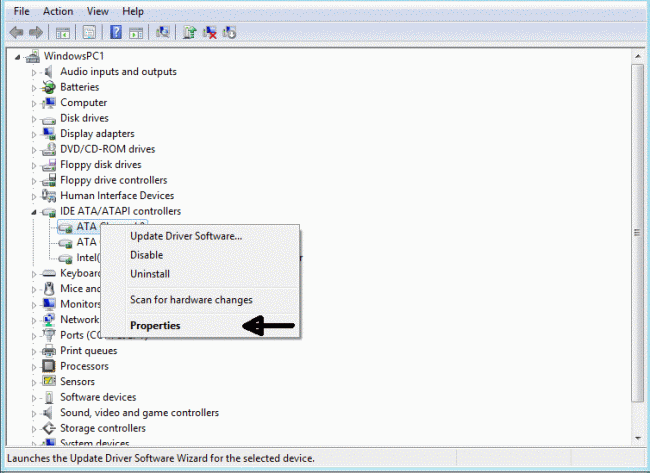Click Scan for hardware changes toolbar icon
Viewport: 650px width, 473px height.
[x=163, y=32]
